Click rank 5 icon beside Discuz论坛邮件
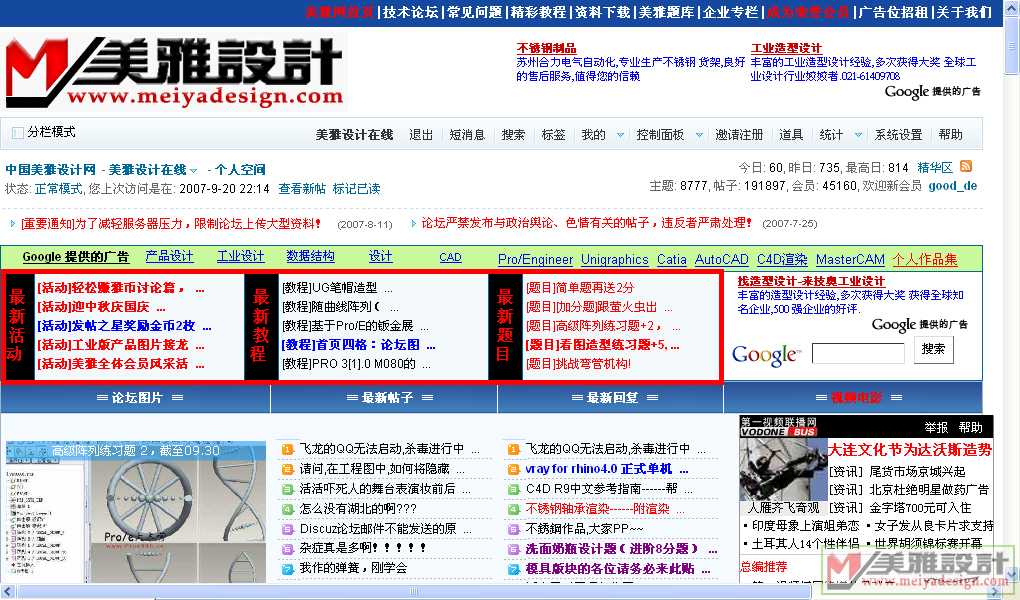Viewport: 1020px width, 600px height. coord(287,529)
